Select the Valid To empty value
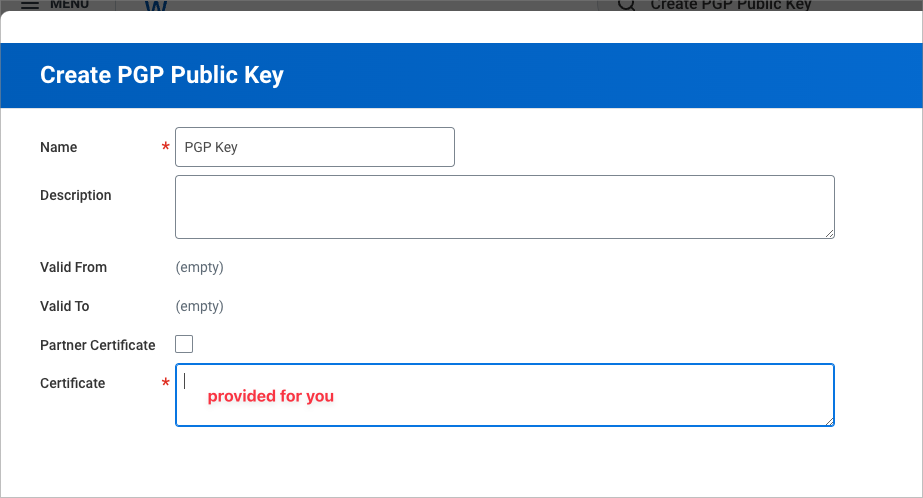 point(199,306)
